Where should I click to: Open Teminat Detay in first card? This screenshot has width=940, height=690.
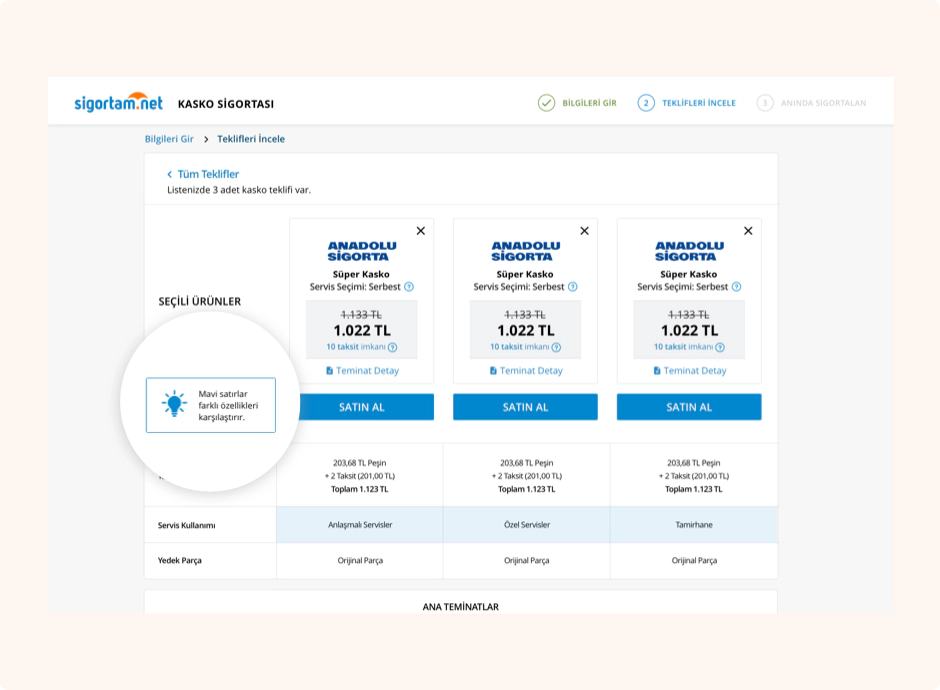click(x=361, y=370)
